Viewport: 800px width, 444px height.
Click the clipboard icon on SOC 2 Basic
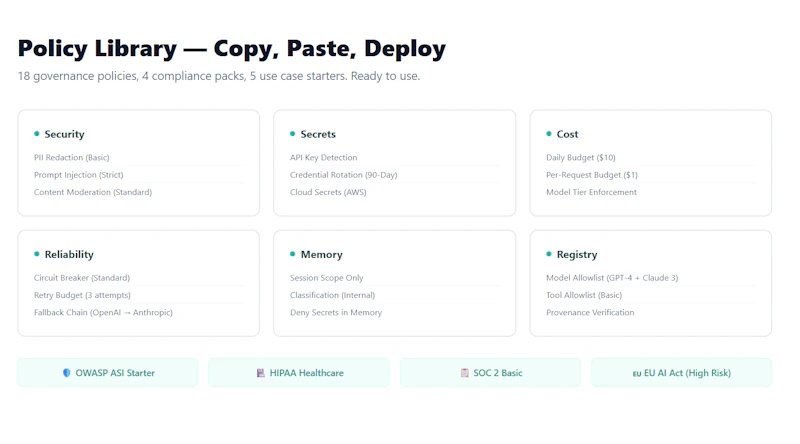pos(464,373)
